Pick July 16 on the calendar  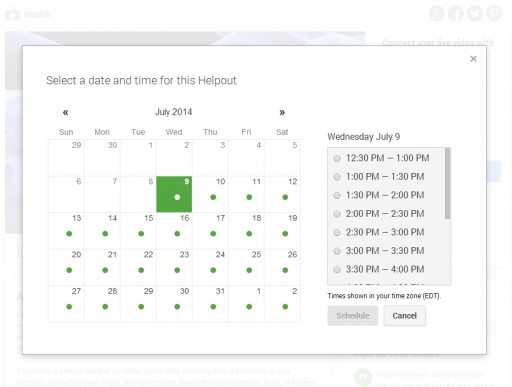click(x=174, y=231)
